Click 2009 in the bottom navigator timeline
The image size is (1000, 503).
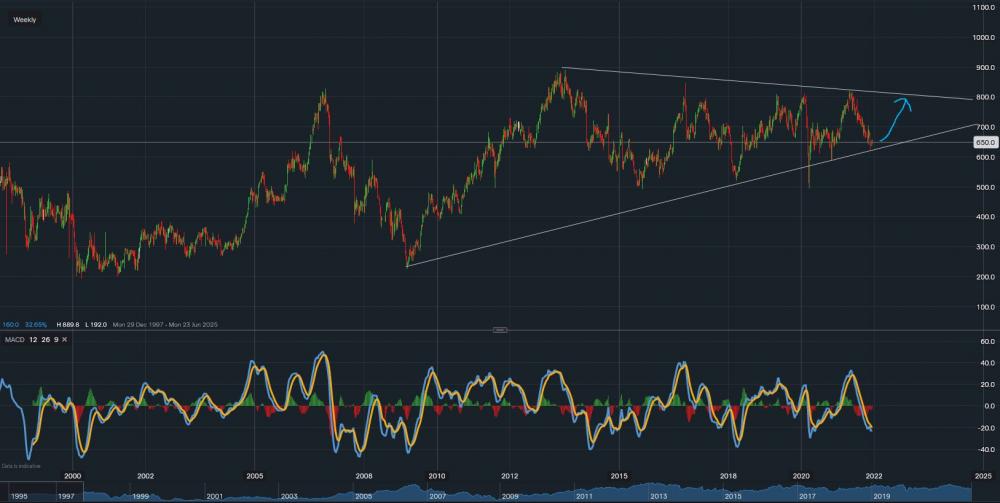(510, 496)
